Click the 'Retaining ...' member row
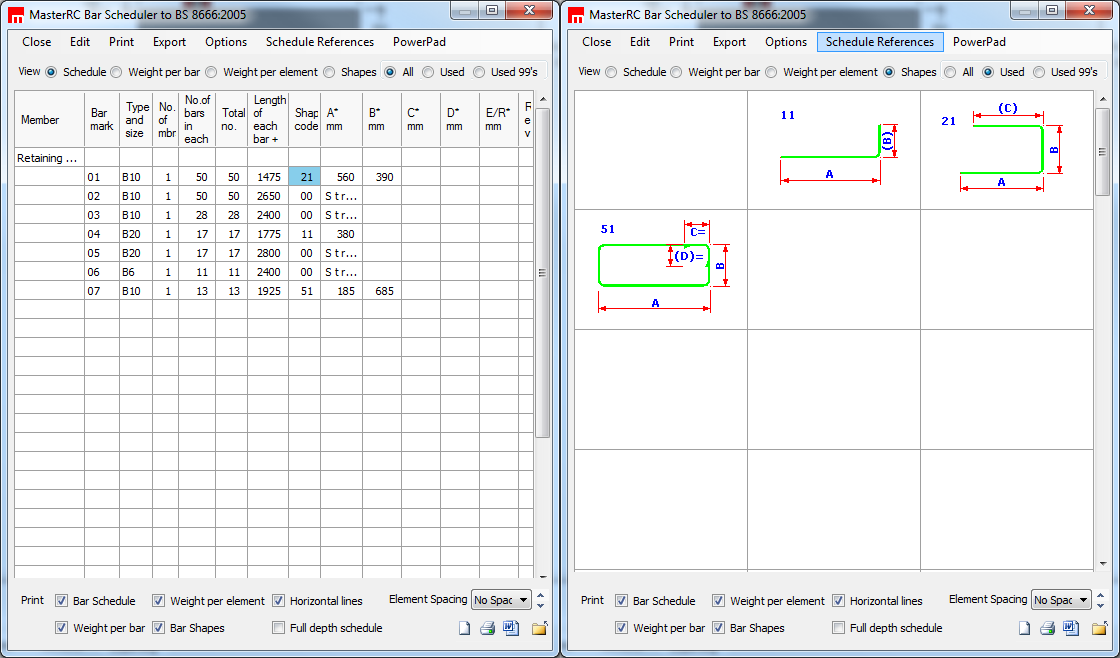Image resolution: width=1120 pixels, height=658 pixels. click(x=49, y=158)
